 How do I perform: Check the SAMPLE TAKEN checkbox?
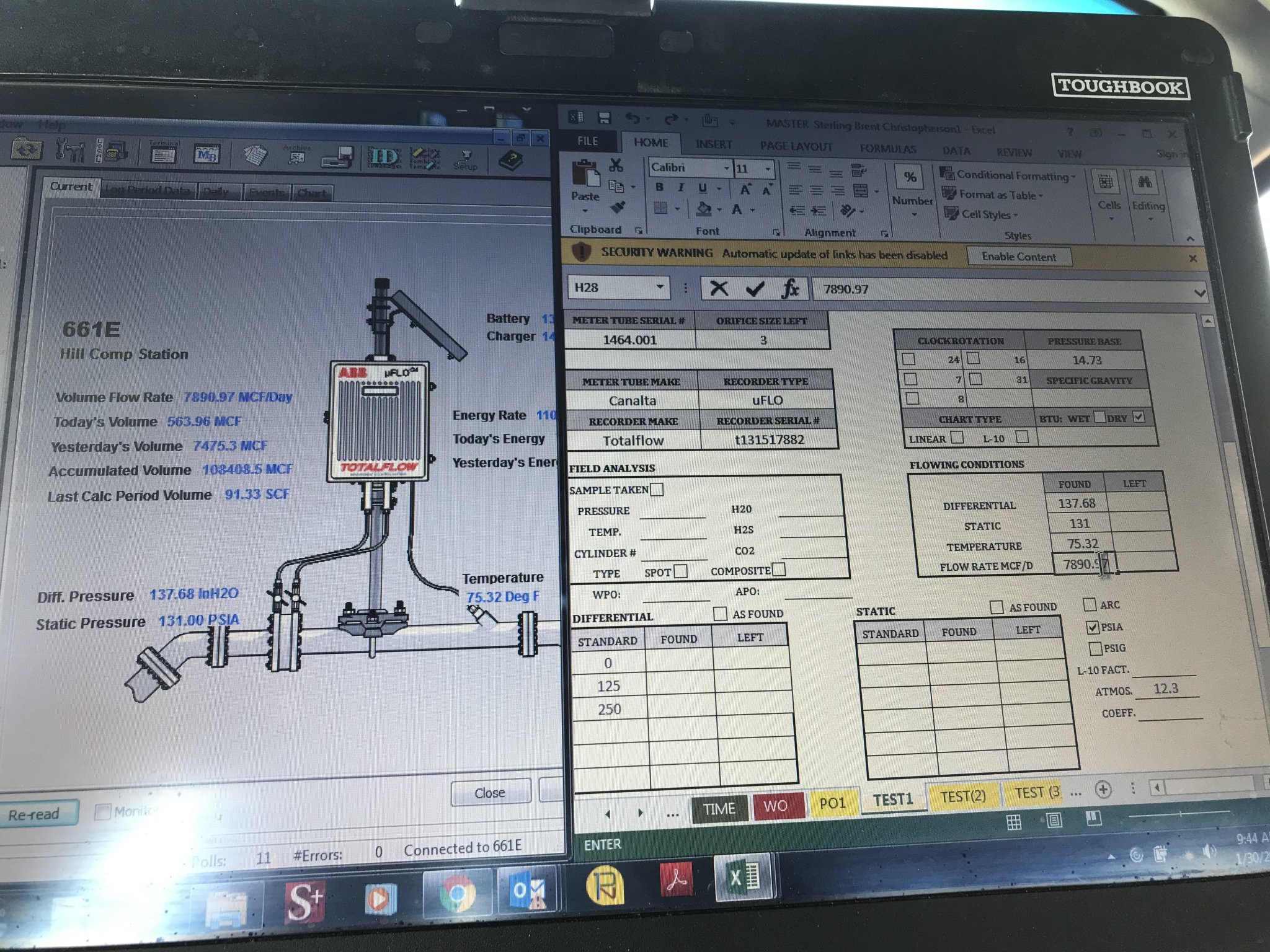pyautogui.click(x=657, y=490)
